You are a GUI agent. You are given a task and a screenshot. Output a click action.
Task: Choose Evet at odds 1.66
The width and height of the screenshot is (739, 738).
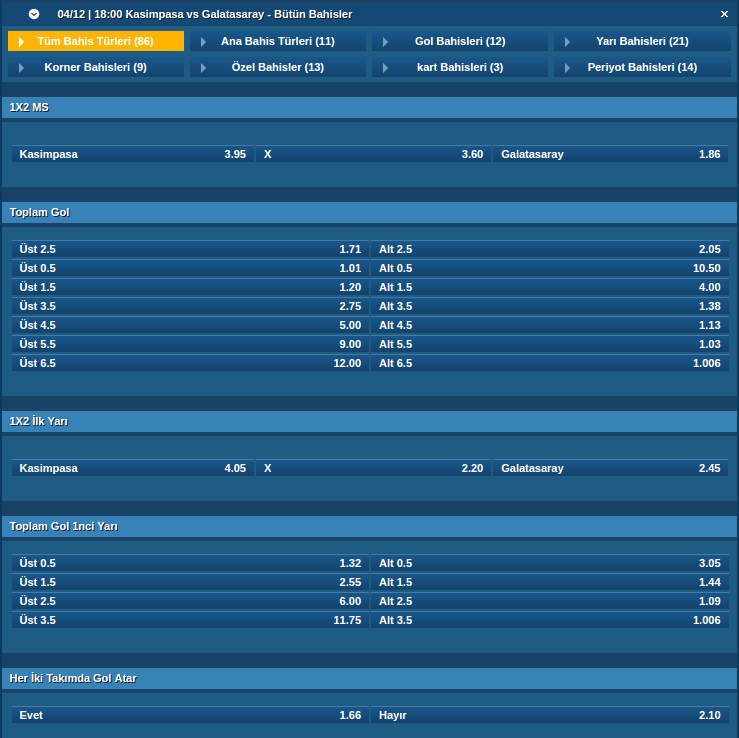pyautogui.click(x=190, y=715)
